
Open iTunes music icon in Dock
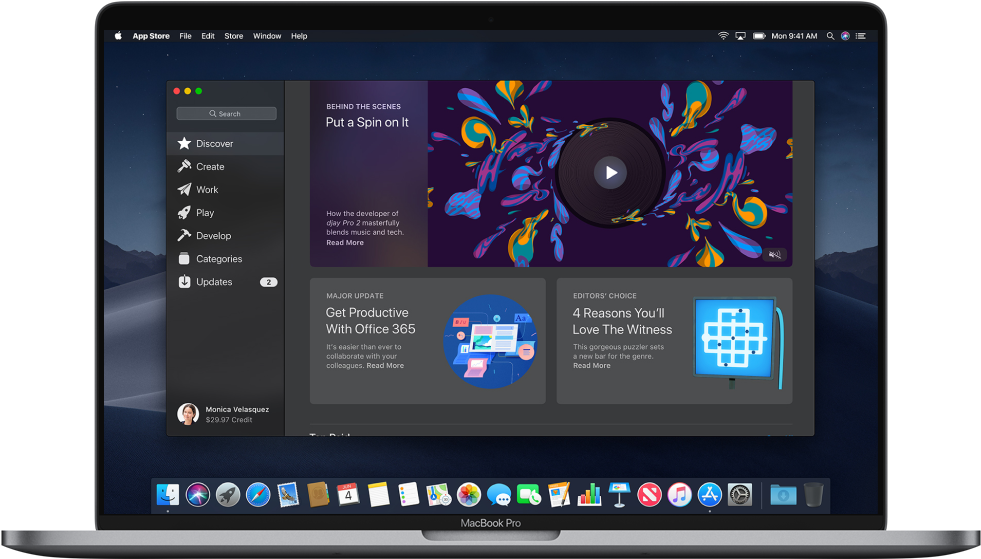click(679, 495)
